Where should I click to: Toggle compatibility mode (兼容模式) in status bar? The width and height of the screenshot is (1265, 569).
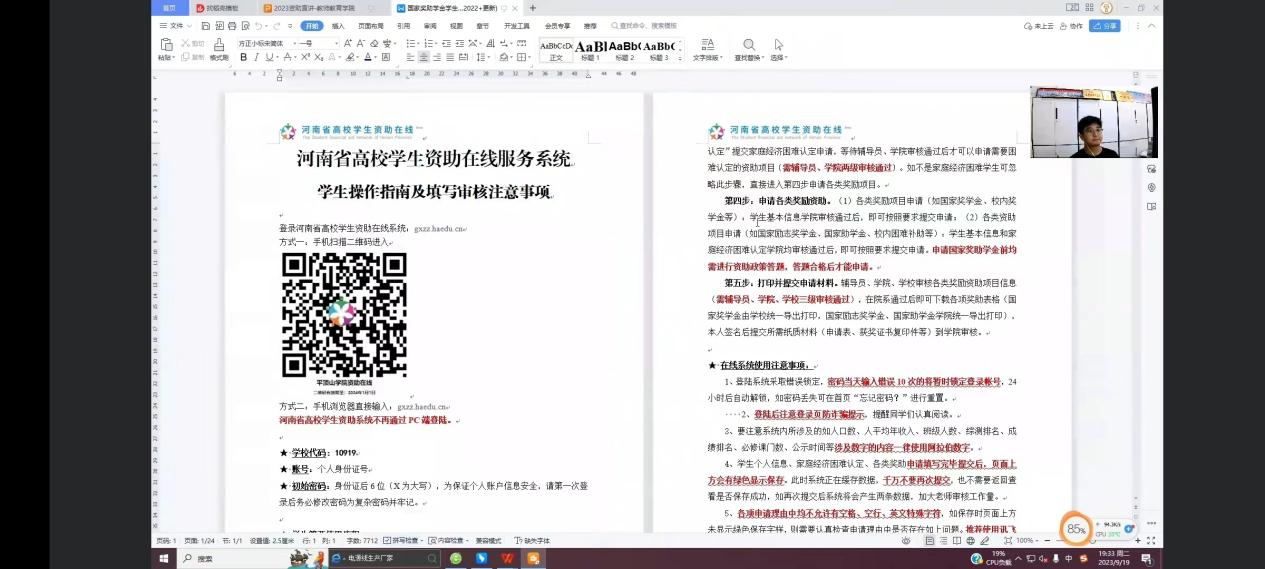coord(489,541)
